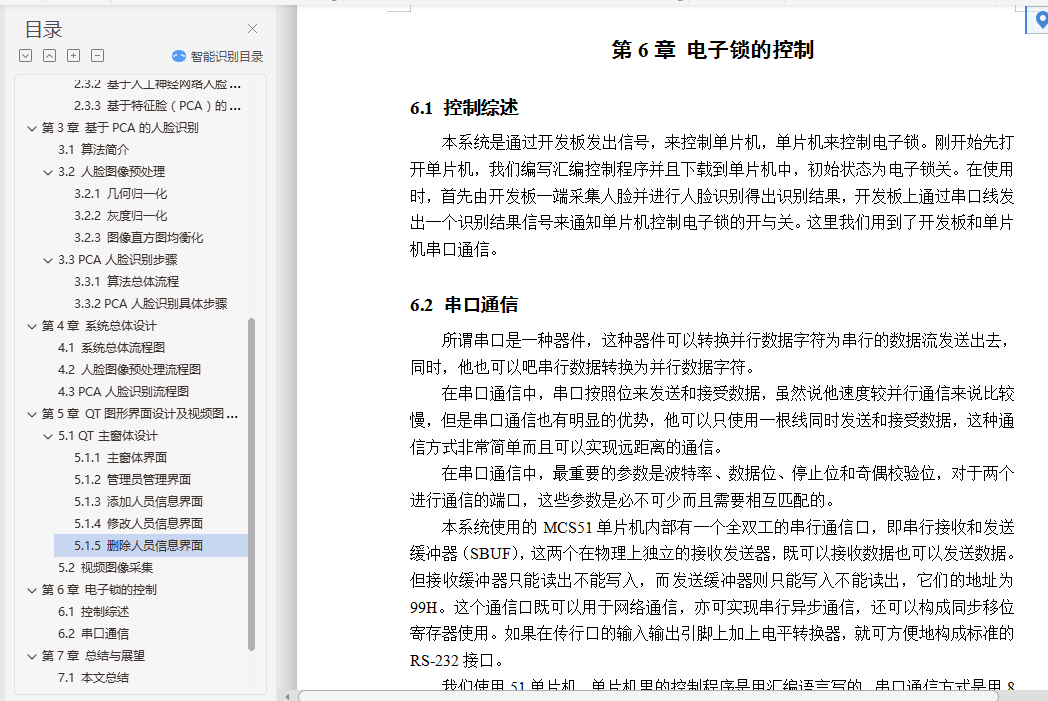Go to 4.3 PCA 人脸识别流程图
The height and width of the screenshot is (701, 1048).
point(123,392)
